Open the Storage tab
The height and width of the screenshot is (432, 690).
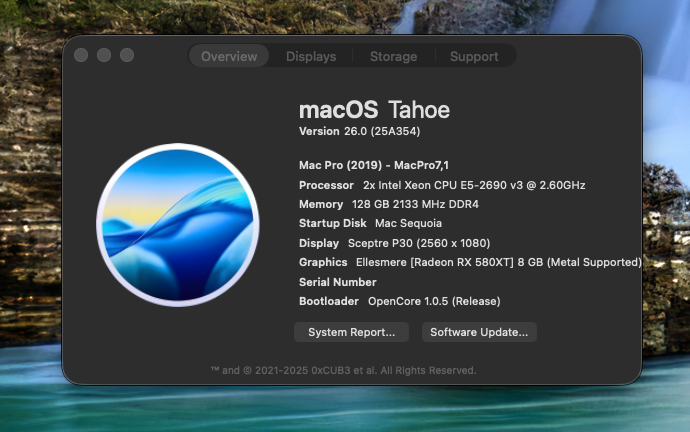click(393, 56)
